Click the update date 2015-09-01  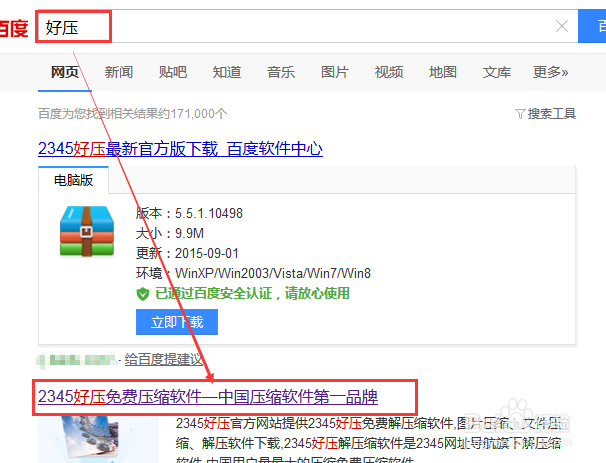(x=207, y=254)
